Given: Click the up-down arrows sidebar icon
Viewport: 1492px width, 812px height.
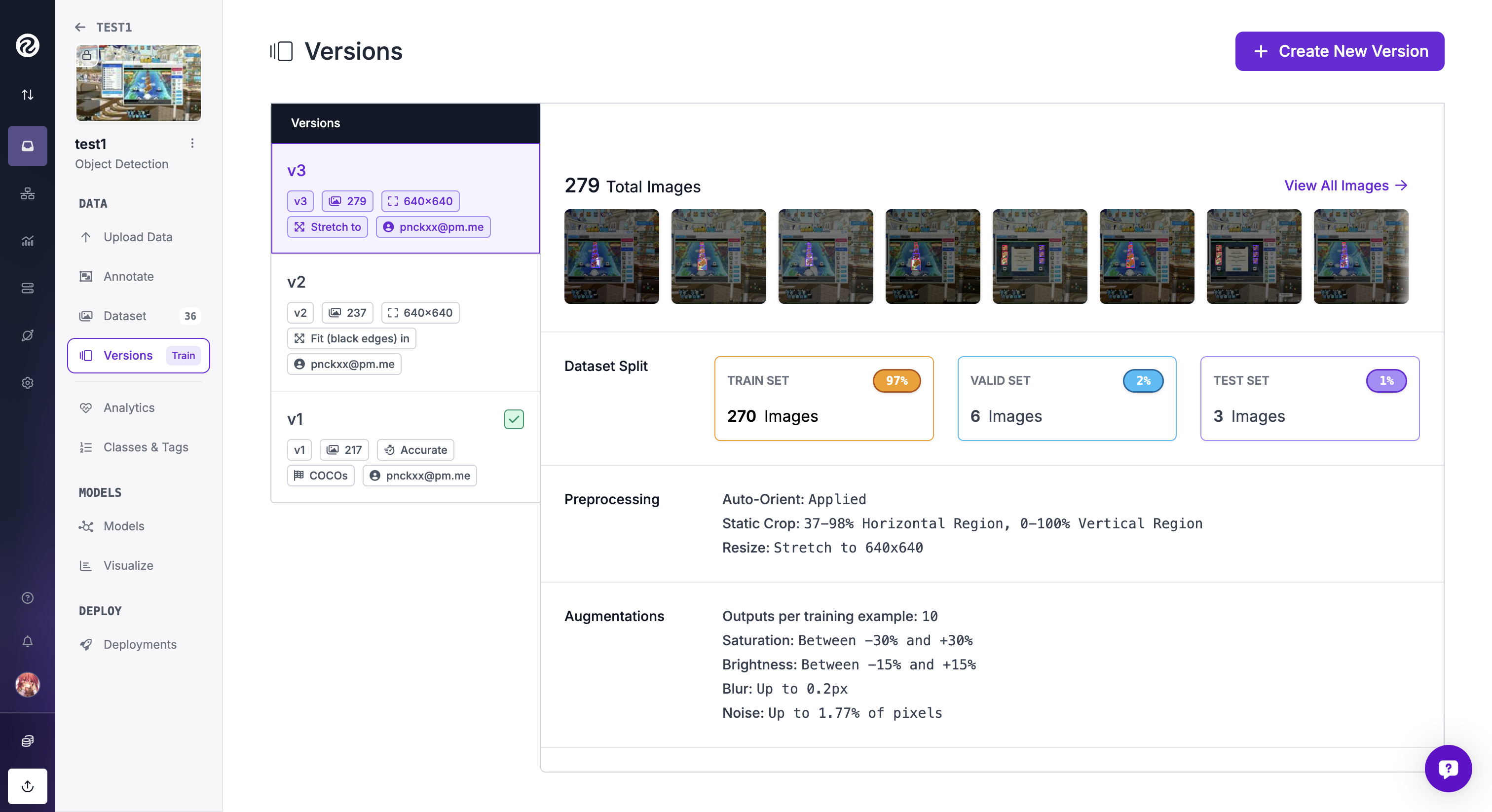Looking at the screenshot, I should (x=27, y=94).
